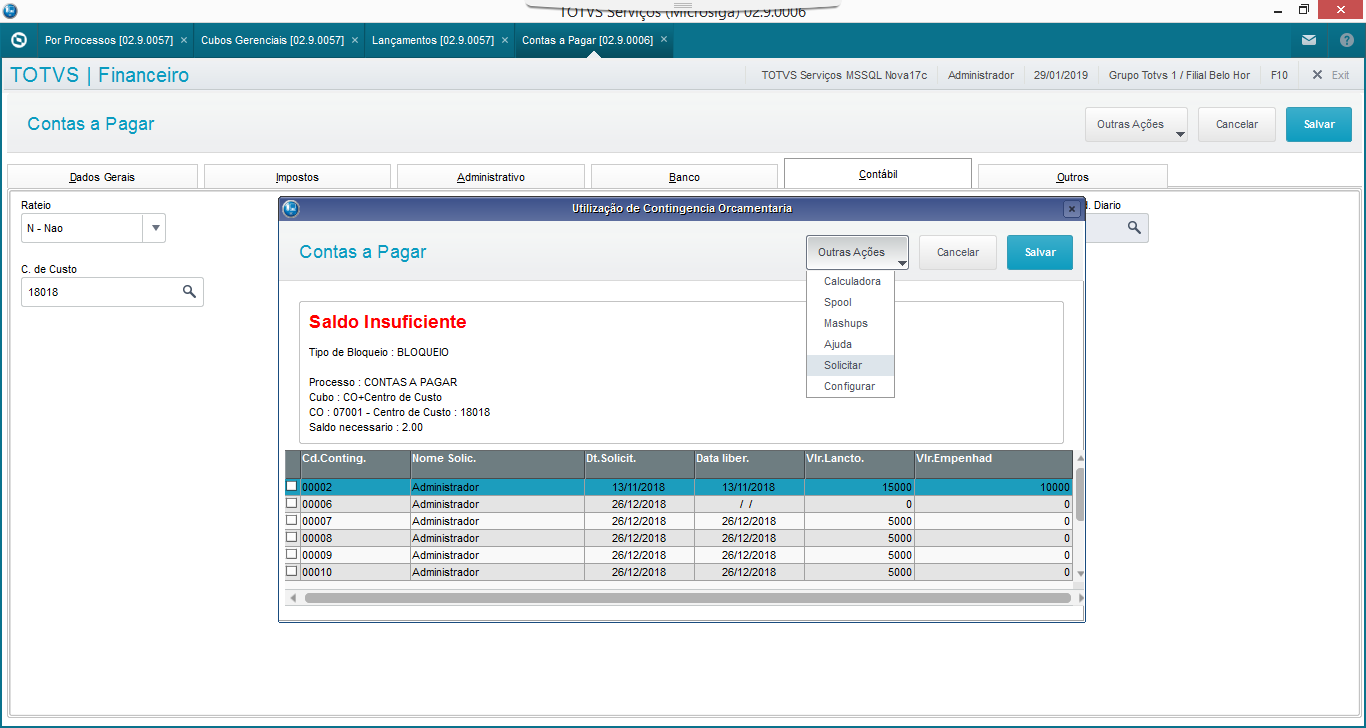Choose Configurar from the menu
1366x728 pixels.
pos(849,386)
